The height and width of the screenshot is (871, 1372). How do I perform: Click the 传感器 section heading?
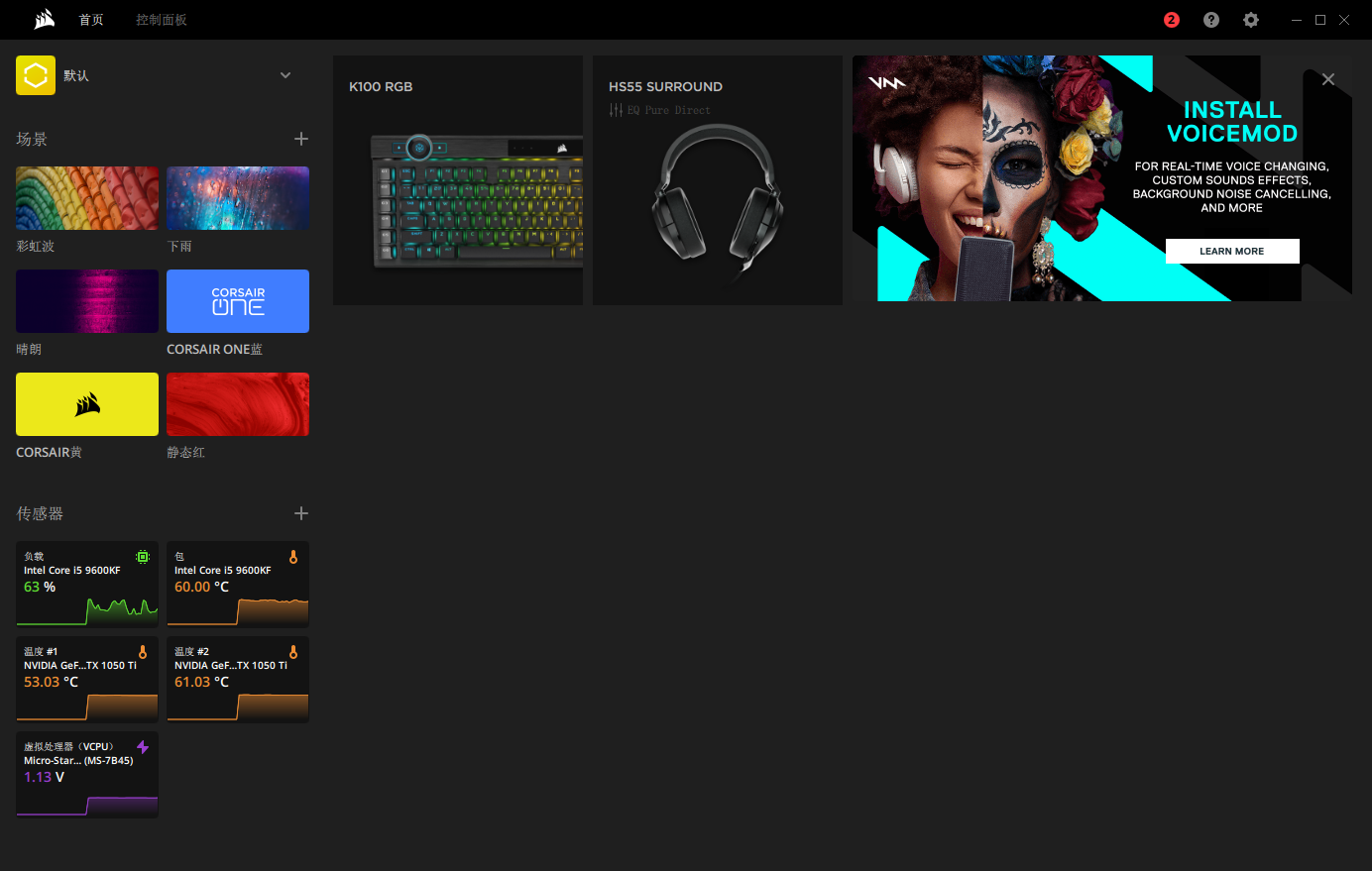click(x=40, y=513)
